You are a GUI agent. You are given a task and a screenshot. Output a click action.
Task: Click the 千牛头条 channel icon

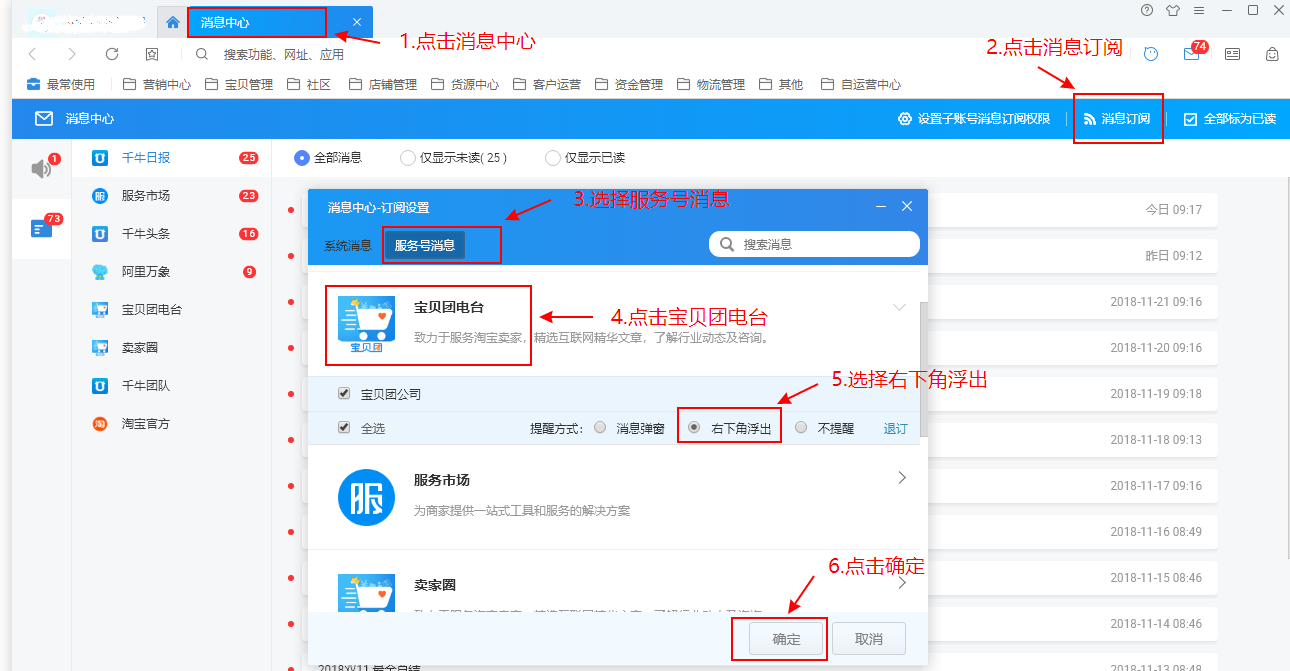click(100, 233)
